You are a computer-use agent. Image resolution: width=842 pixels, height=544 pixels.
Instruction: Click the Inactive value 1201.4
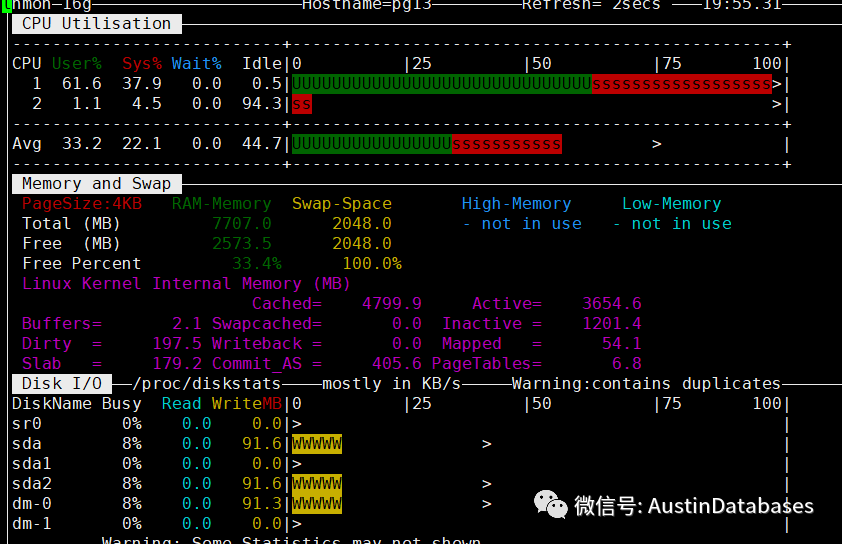(x=612, y=324)
